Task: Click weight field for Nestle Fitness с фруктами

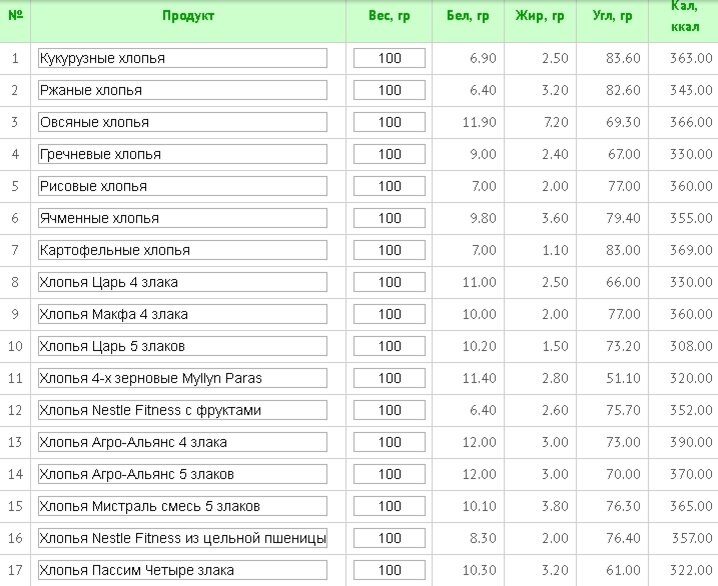Action: (389, 410)
